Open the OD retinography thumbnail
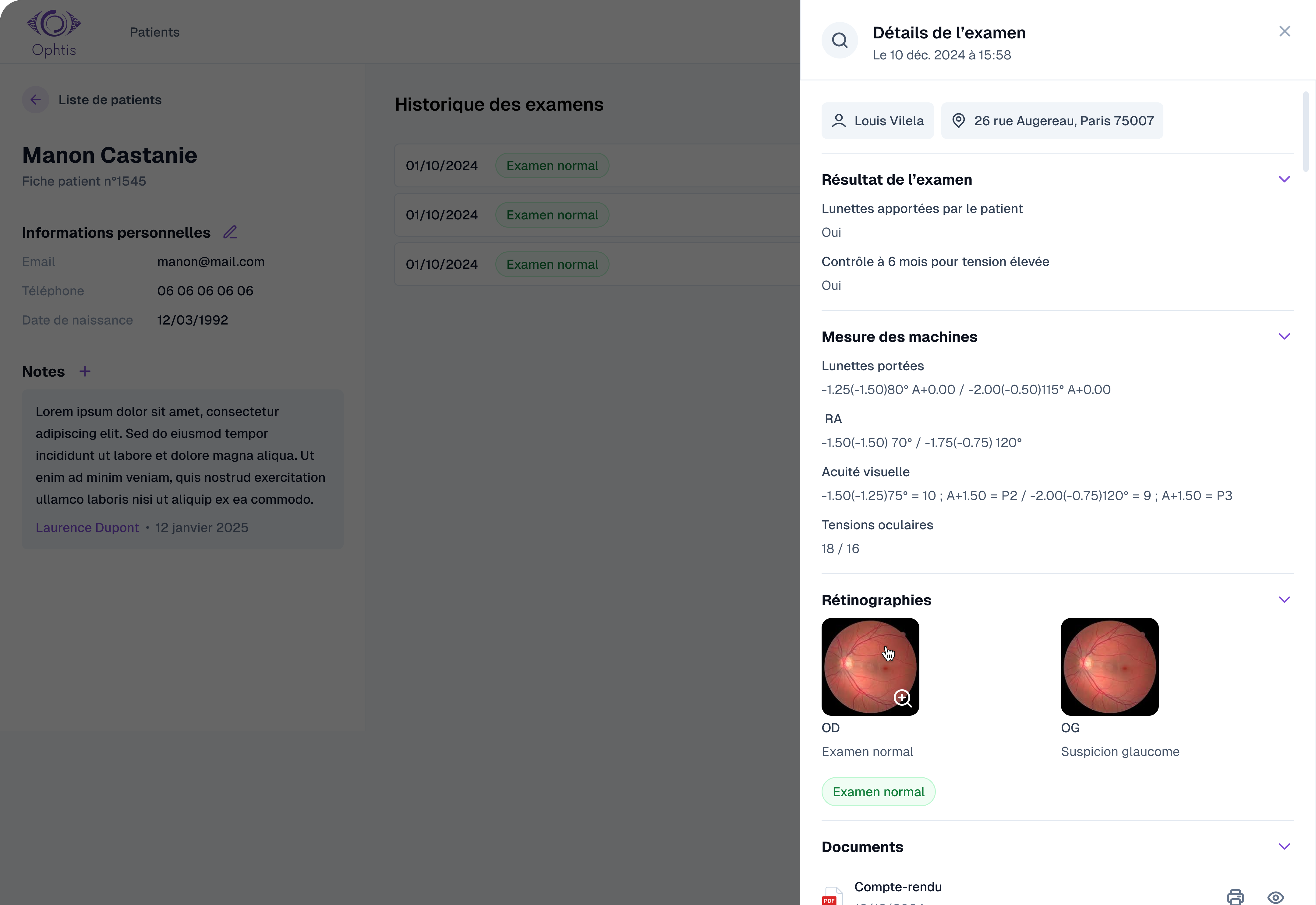 870,667
